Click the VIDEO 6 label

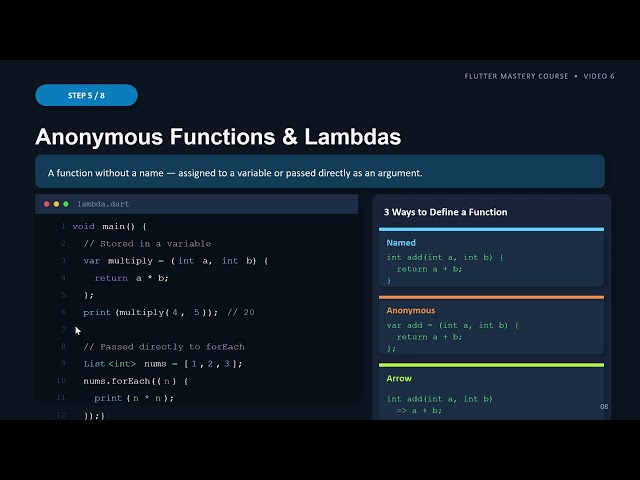(599, 76)
